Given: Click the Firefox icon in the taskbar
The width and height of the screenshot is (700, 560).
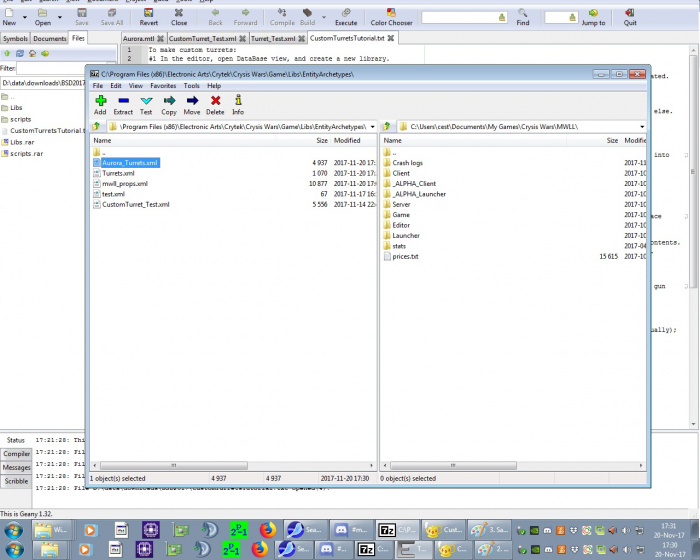Looking at the screenshot, I should (x=267, y=529).
